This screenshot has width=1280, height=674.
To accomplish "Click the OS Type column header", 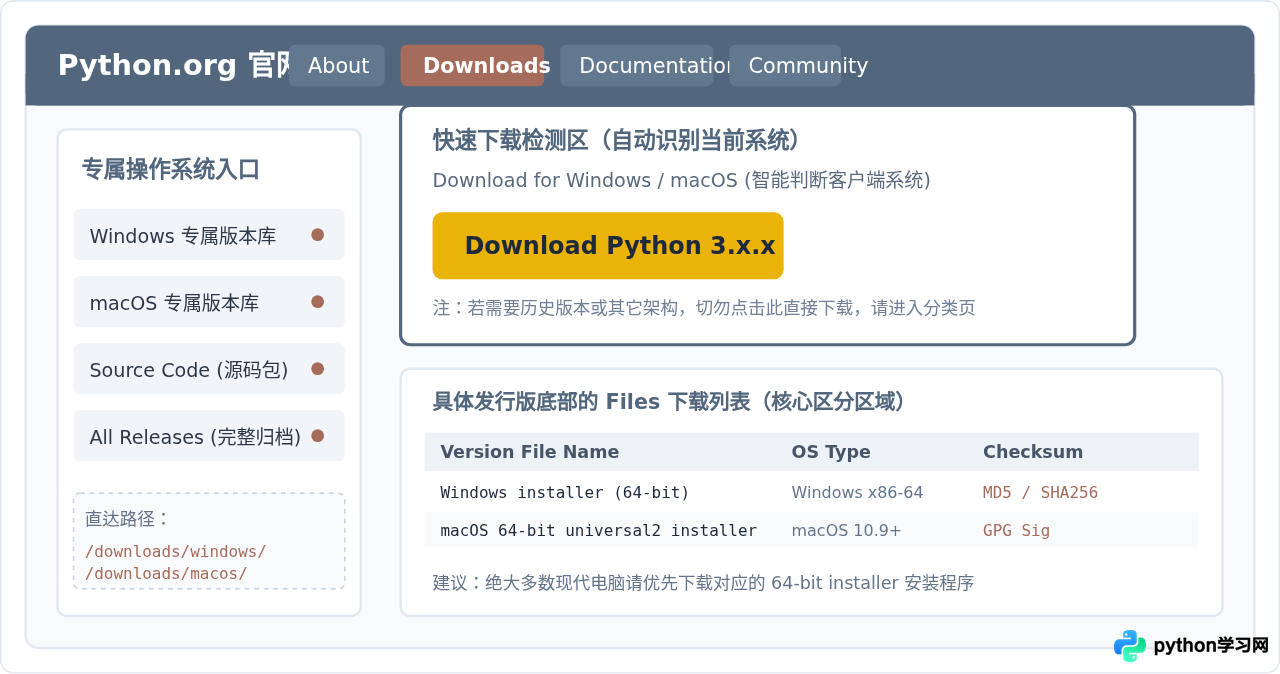I will coord(830,452).
